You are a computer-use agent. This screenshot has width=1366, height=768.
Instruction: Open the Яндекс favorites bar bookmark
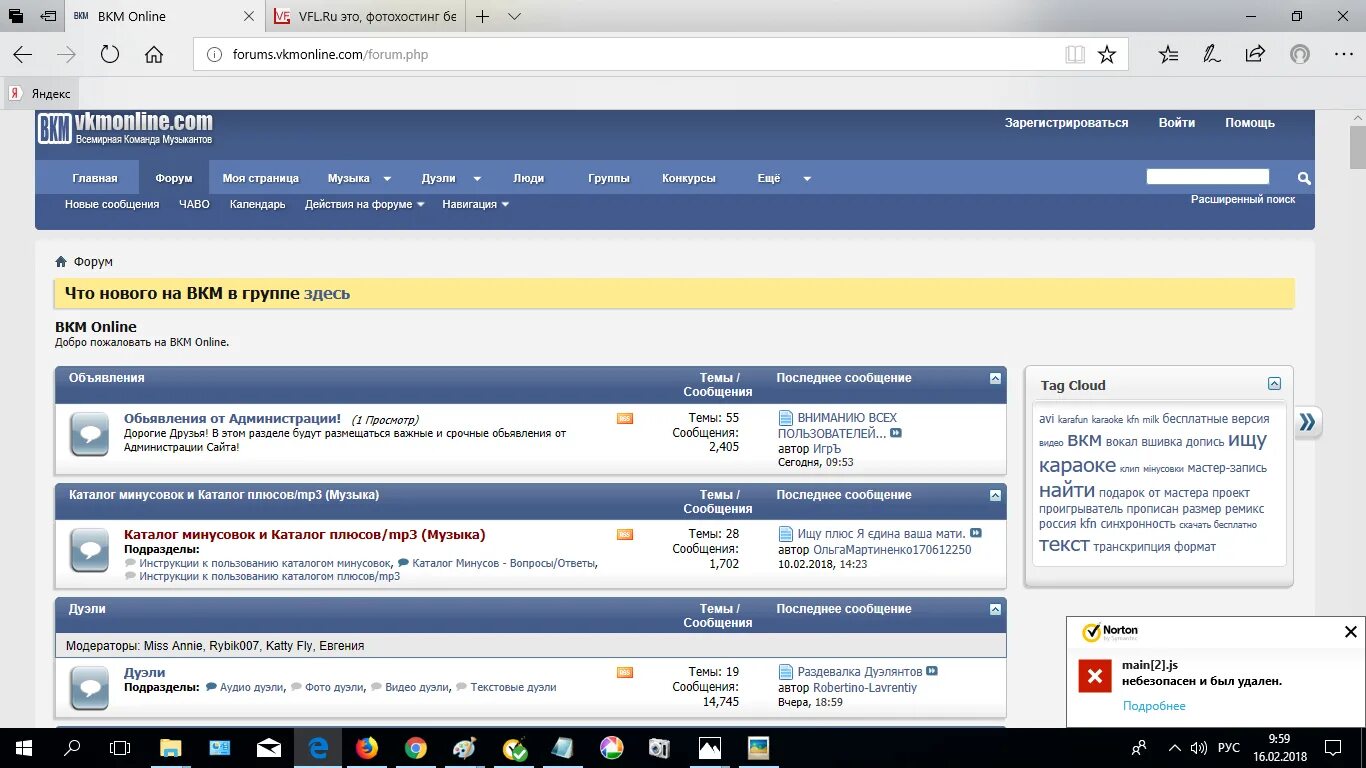tap(40, 93)
